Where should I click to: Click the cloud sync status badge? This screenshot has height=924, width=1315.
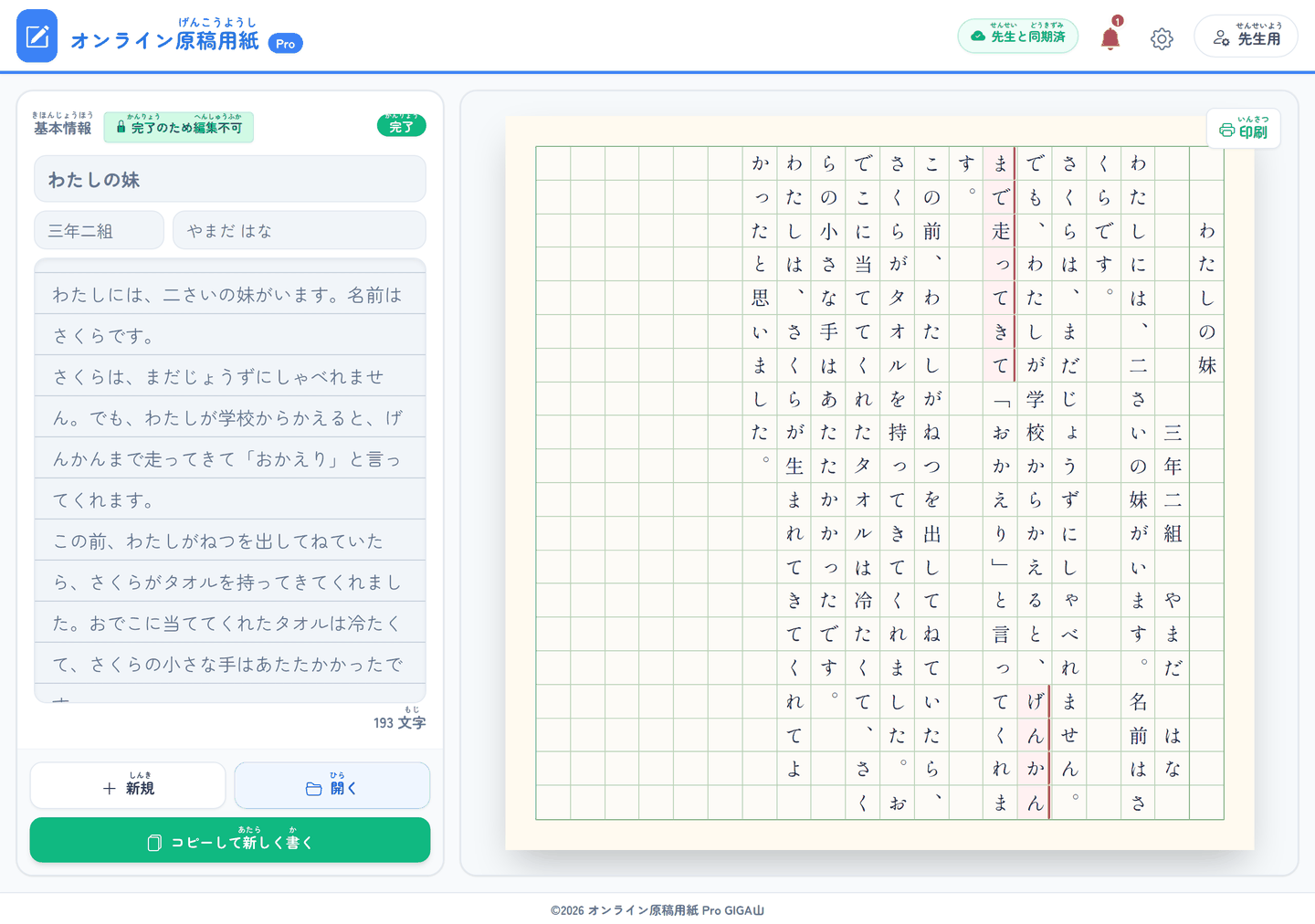click(x=1018, y=36)
